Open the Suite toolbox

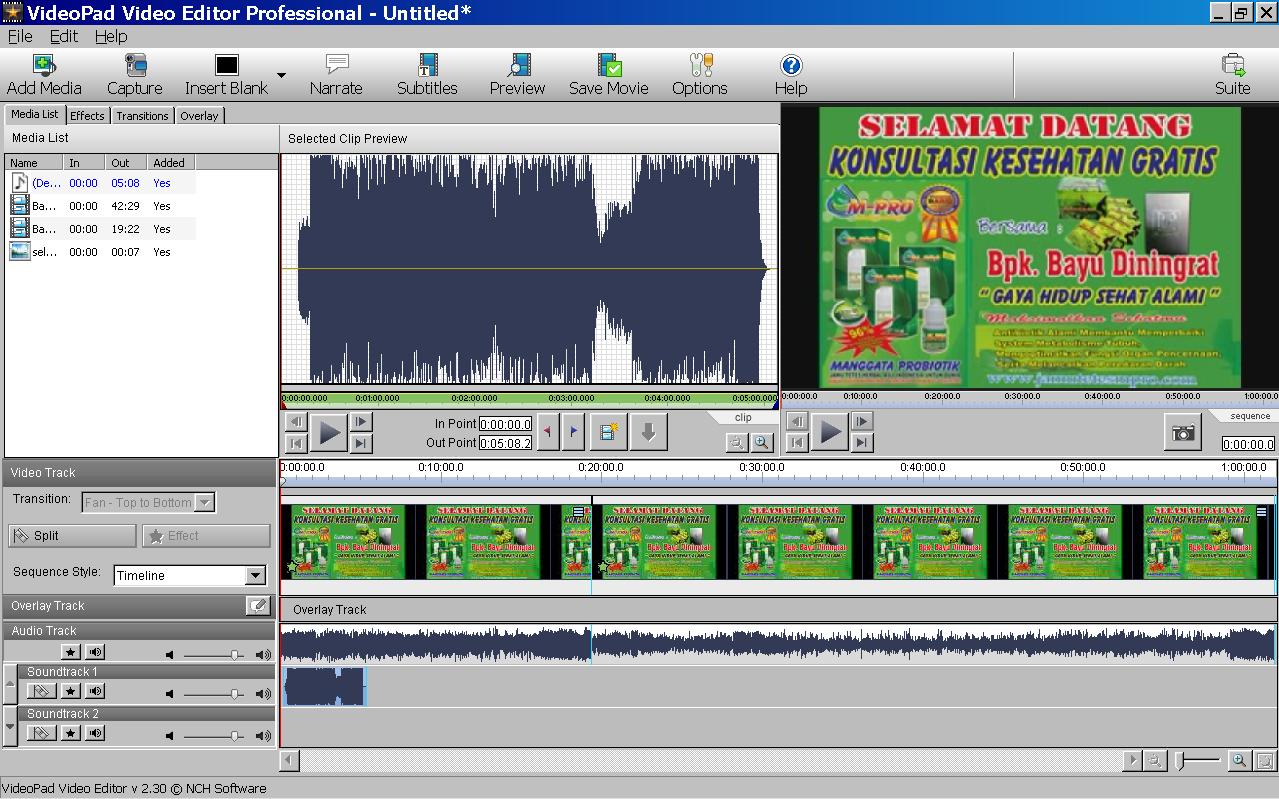point(1233,75)
